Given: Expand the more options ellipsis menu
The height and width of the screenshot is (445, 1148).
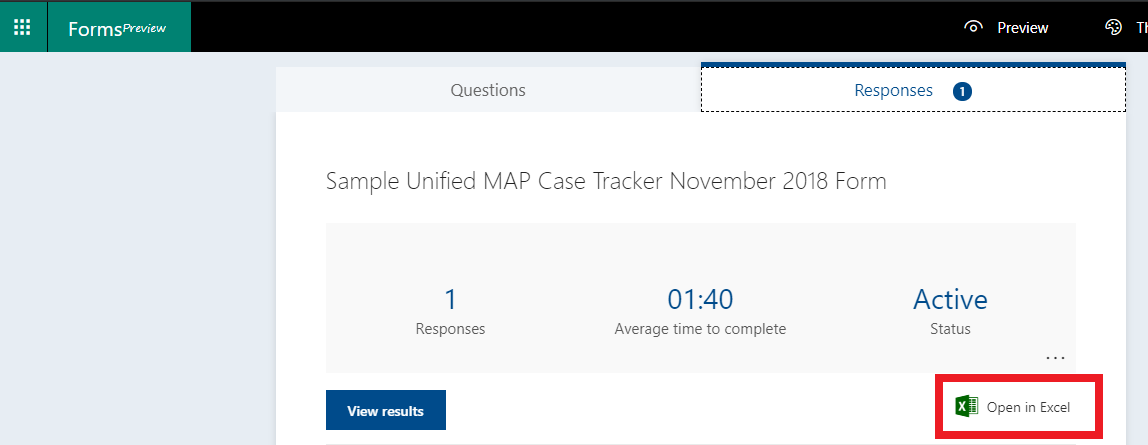Looking at the screenshot, I should click(x=1055, y=357).
